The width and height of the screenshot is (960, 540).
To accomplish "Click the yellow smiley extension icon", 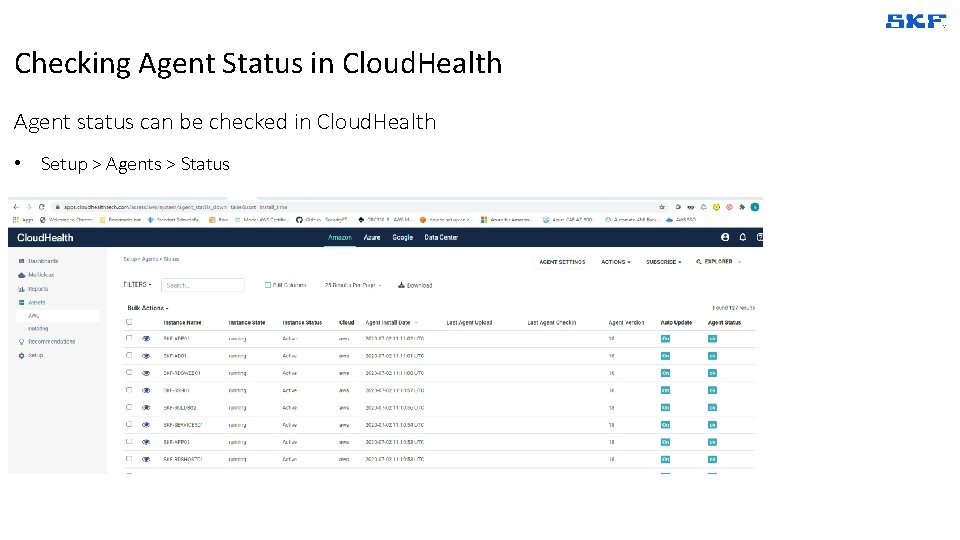I will coord(716,207).
